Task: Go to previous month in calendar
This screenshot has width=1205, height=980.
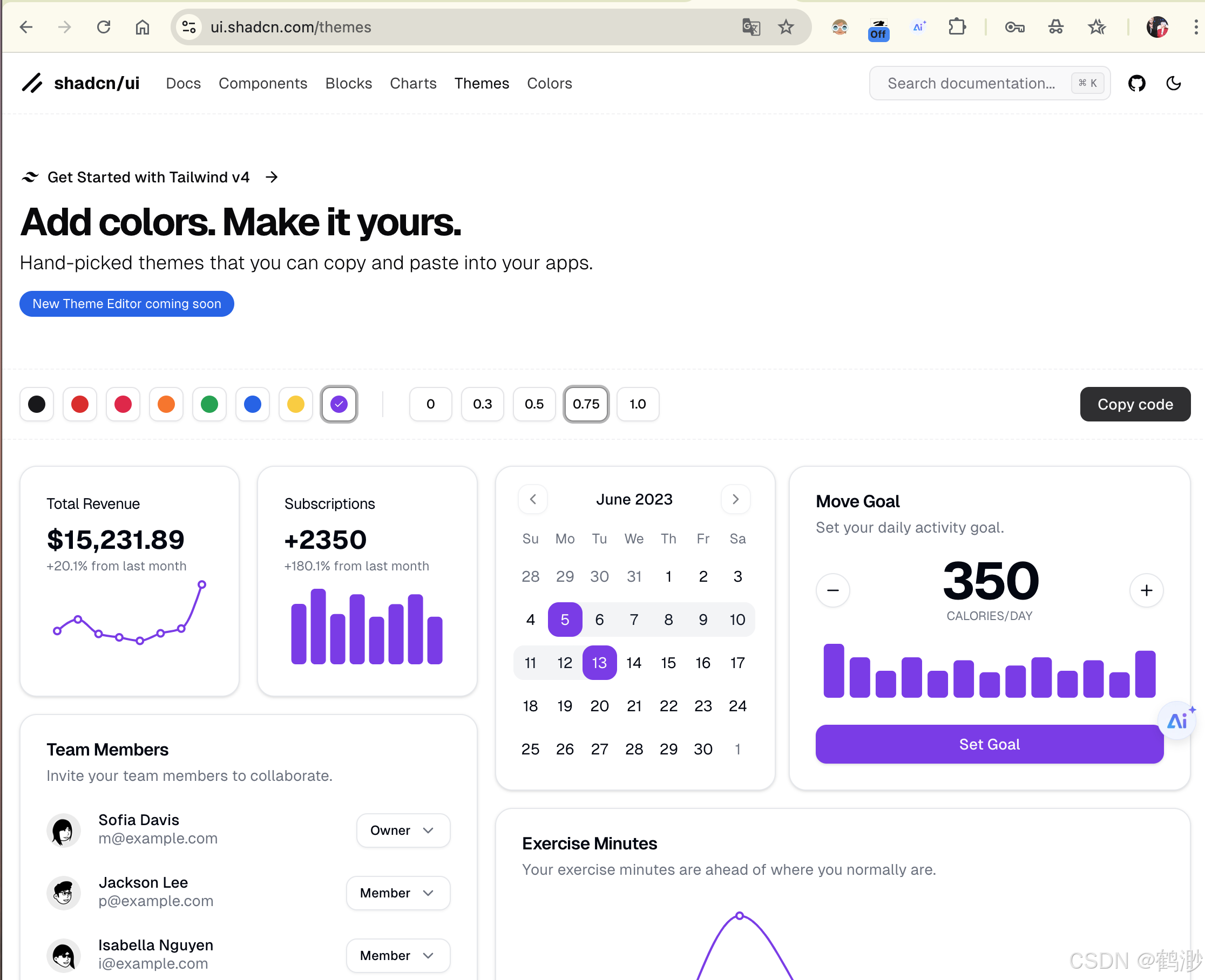Action: pos(532,499)
